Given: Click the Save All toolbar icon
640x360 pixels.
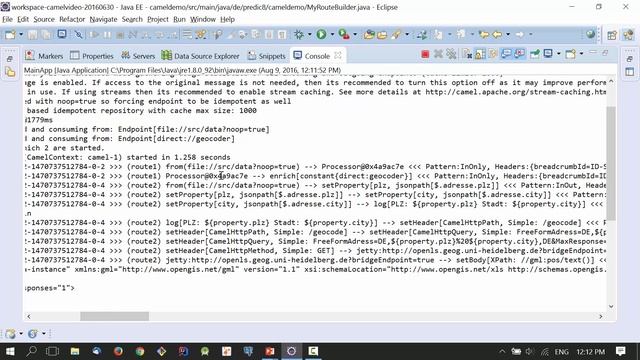Looking at the screenshot, I should coord(46,35).
